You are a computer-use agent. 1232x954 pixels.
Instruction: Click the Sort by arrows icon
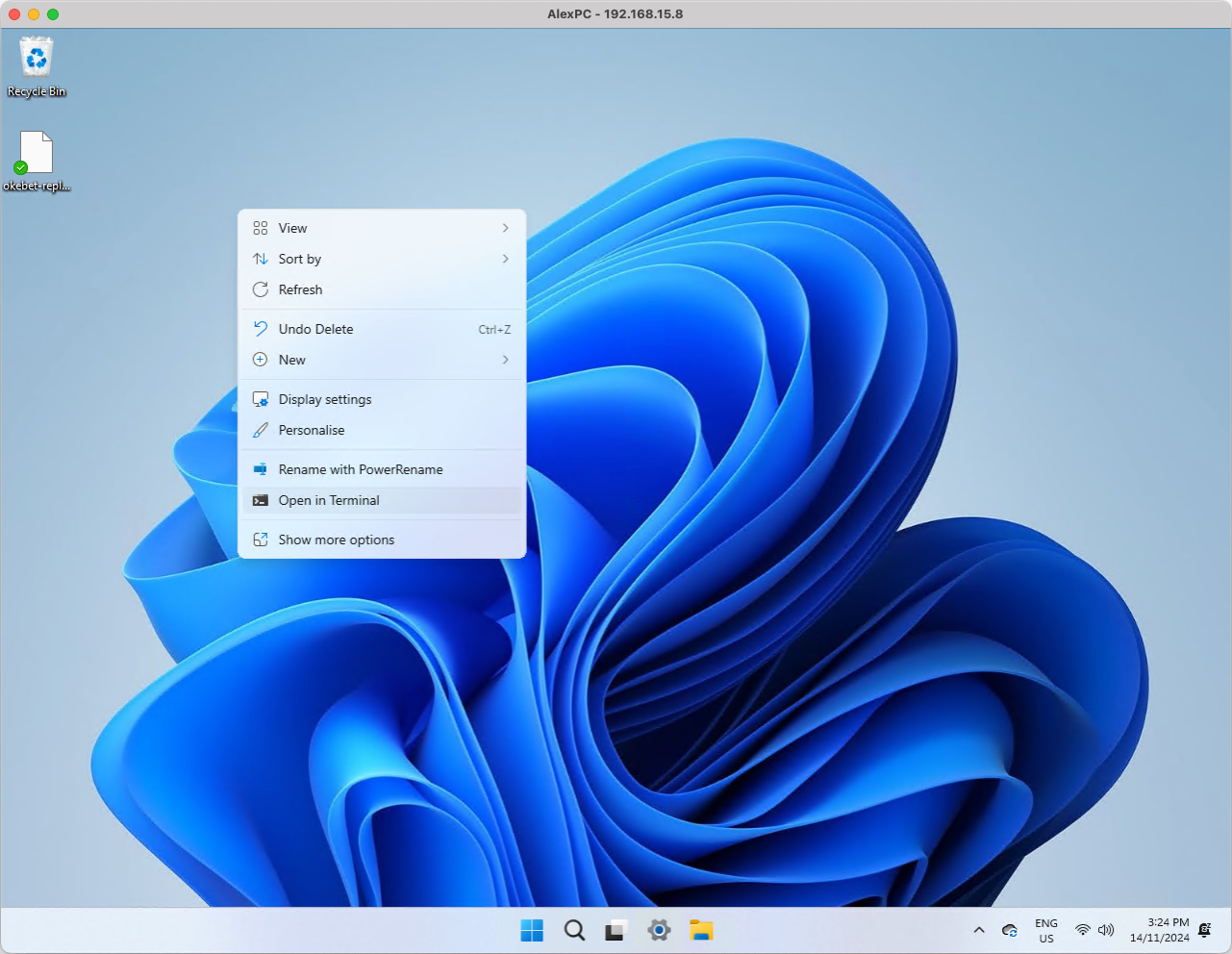[260, 259]
